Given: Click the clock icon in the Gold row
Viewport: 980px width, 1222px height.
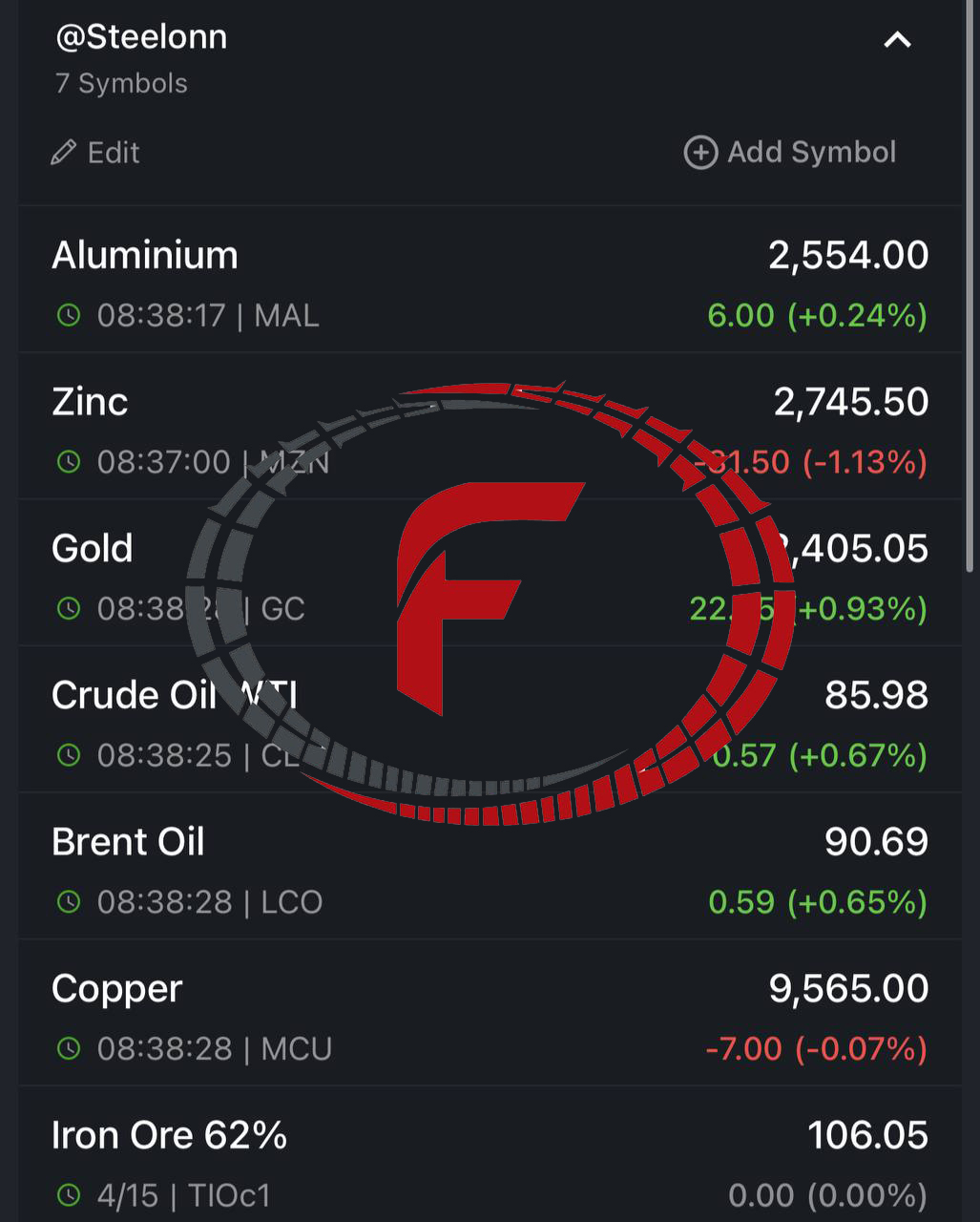Looking at the screenshot, I should click(69, 608).
